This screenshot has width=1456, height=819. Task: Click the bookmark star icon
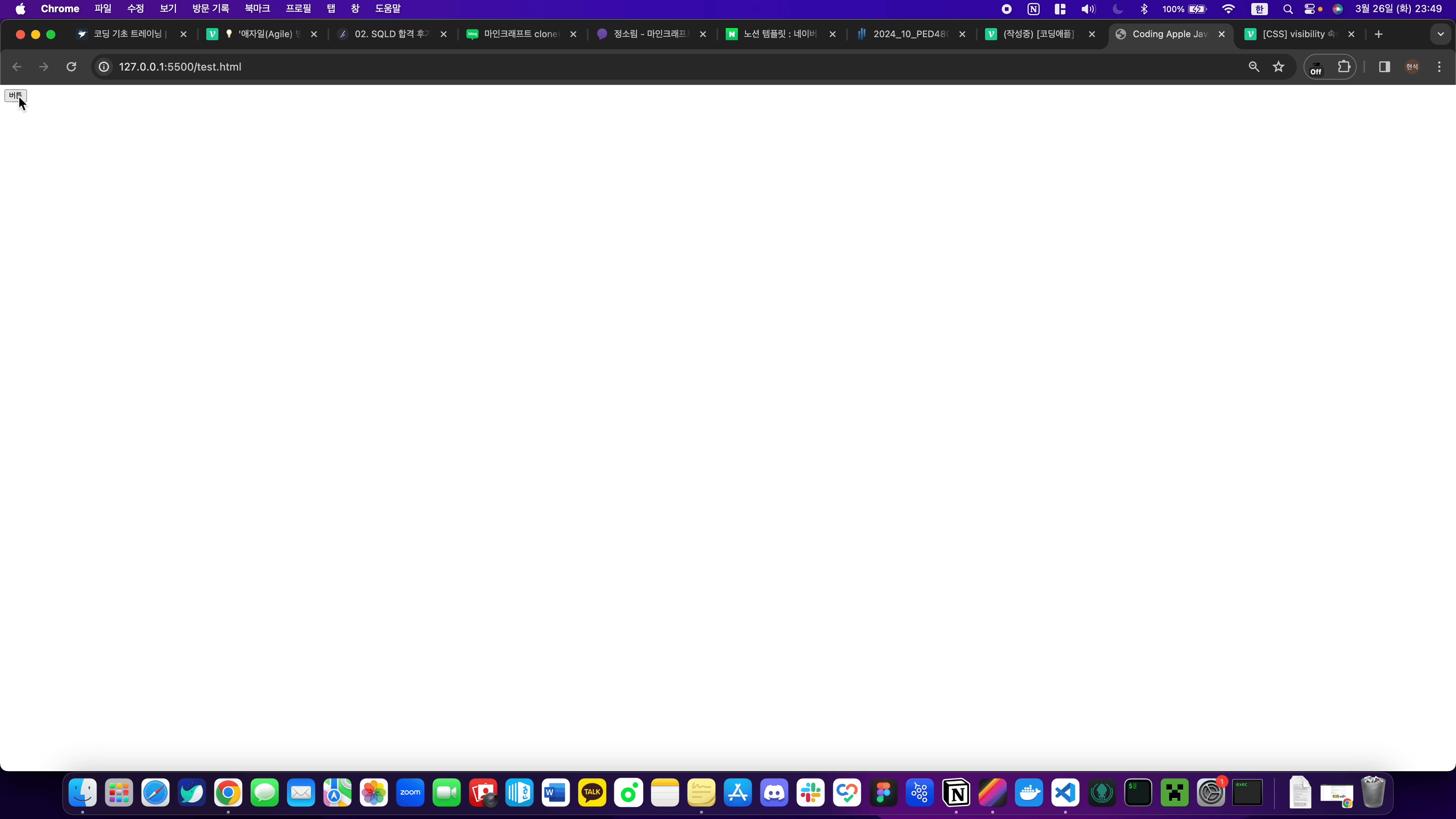[x=1279, y=67]
